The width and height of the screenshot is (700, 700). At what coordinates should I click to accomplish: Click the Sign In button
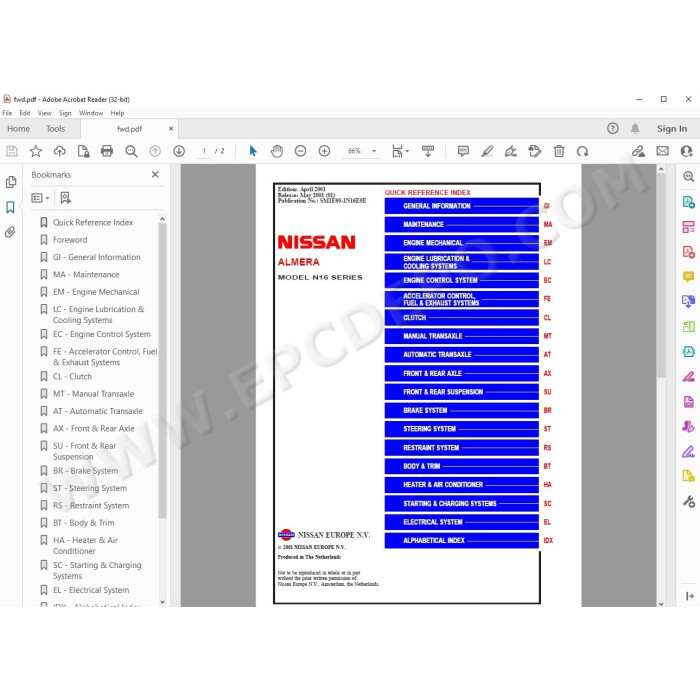[x=671, y=129]
